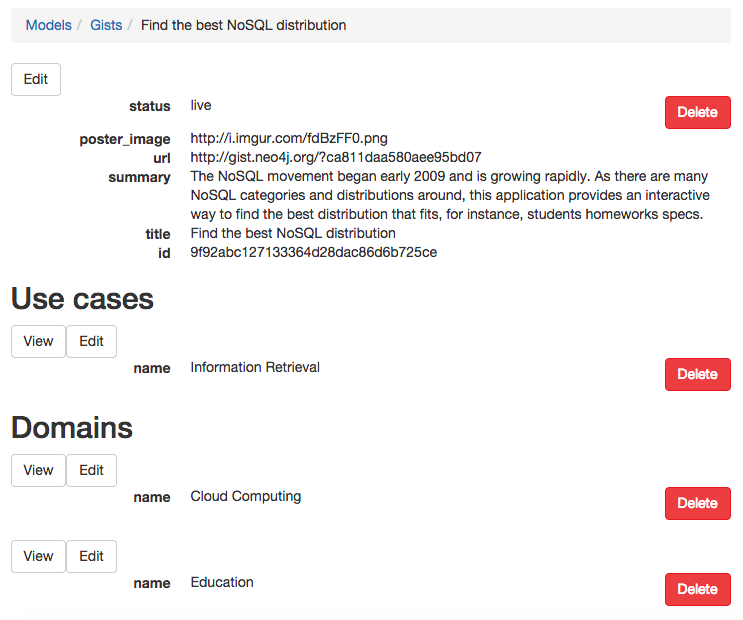
Task: View the Information Retrieval use case
Action: (x=38, y=341)
